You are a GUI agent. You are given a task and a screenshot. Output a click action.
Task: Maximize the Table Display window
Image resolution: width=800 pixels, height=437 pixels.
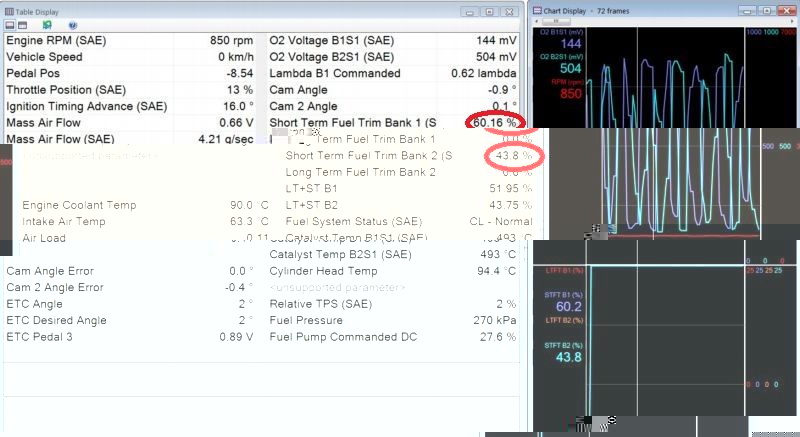pos(488,10)
